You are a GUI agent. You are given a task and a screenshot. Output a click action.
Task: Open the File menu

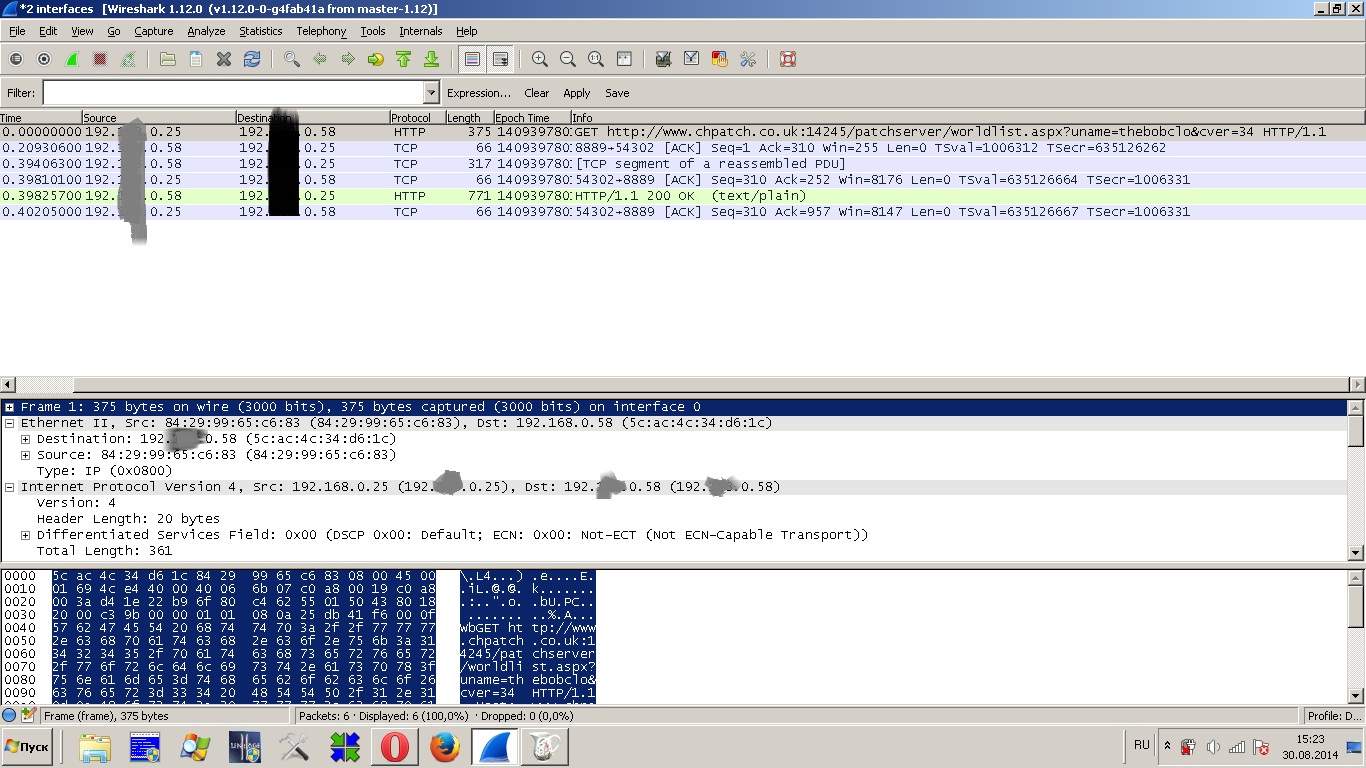pyautogui.click(x=17, y=31)
